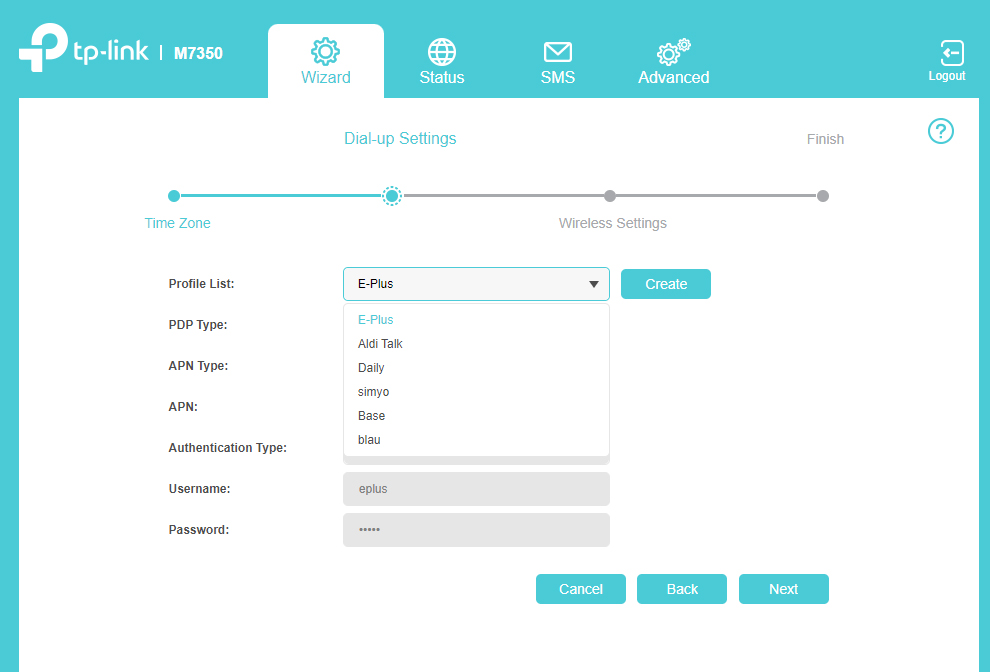Click the Finish step label
The image size is (990, 672).
(825, 139)
